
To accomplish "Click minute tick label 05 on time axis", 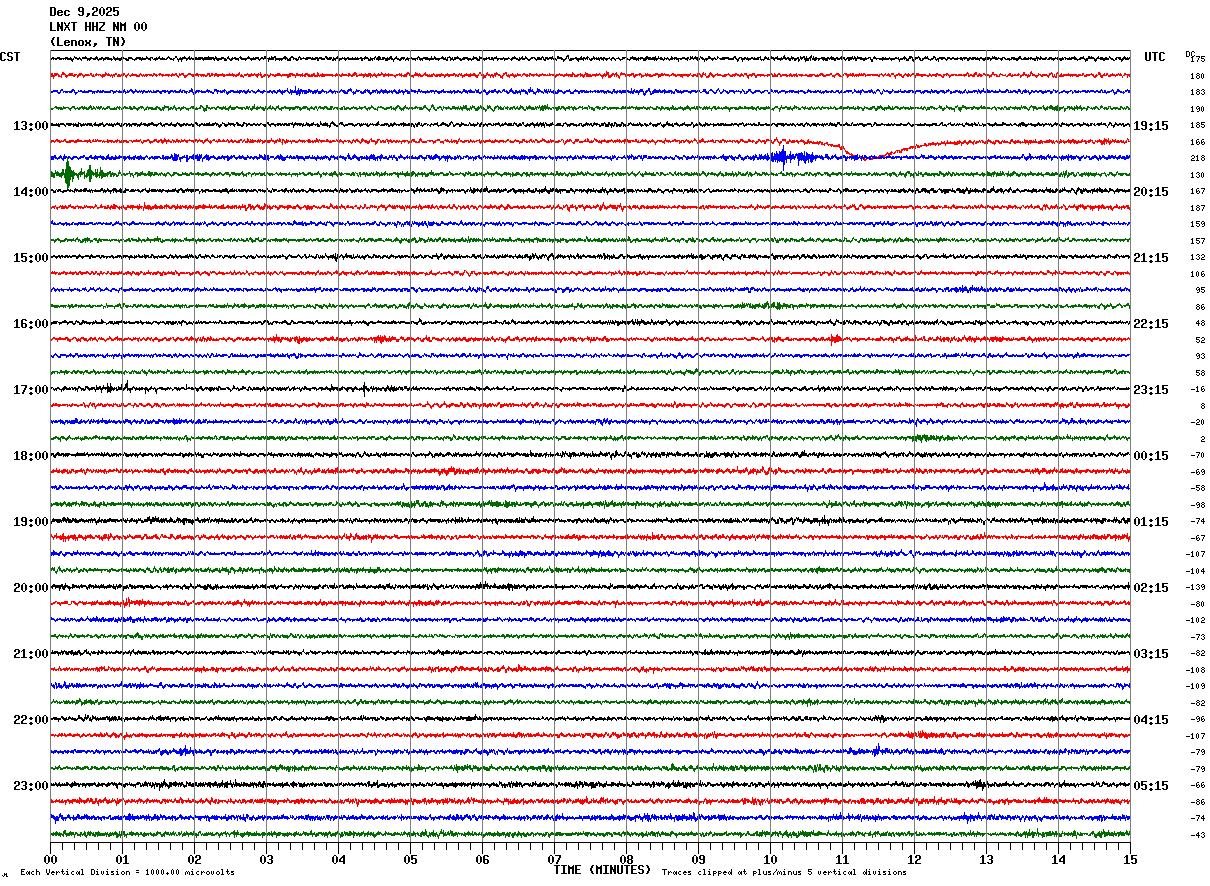I will coord(410,859).
